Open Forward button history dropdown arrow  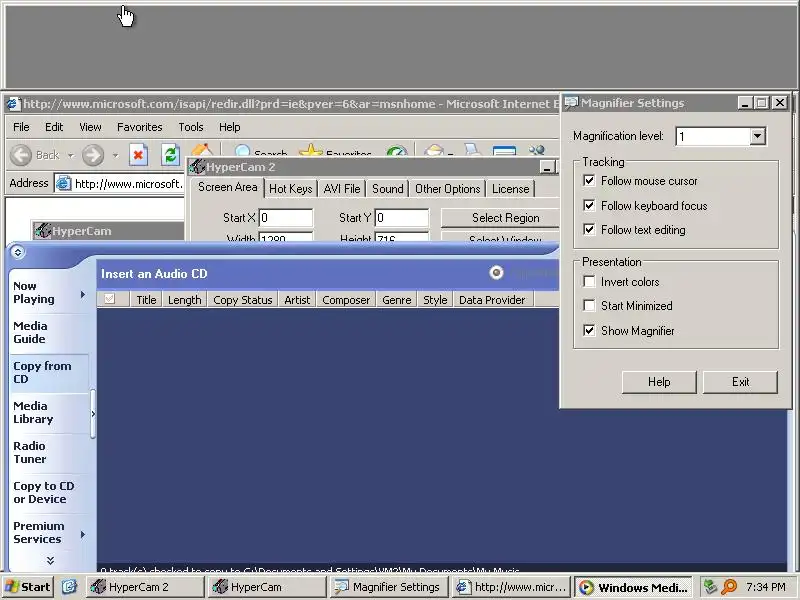point(115,155)
